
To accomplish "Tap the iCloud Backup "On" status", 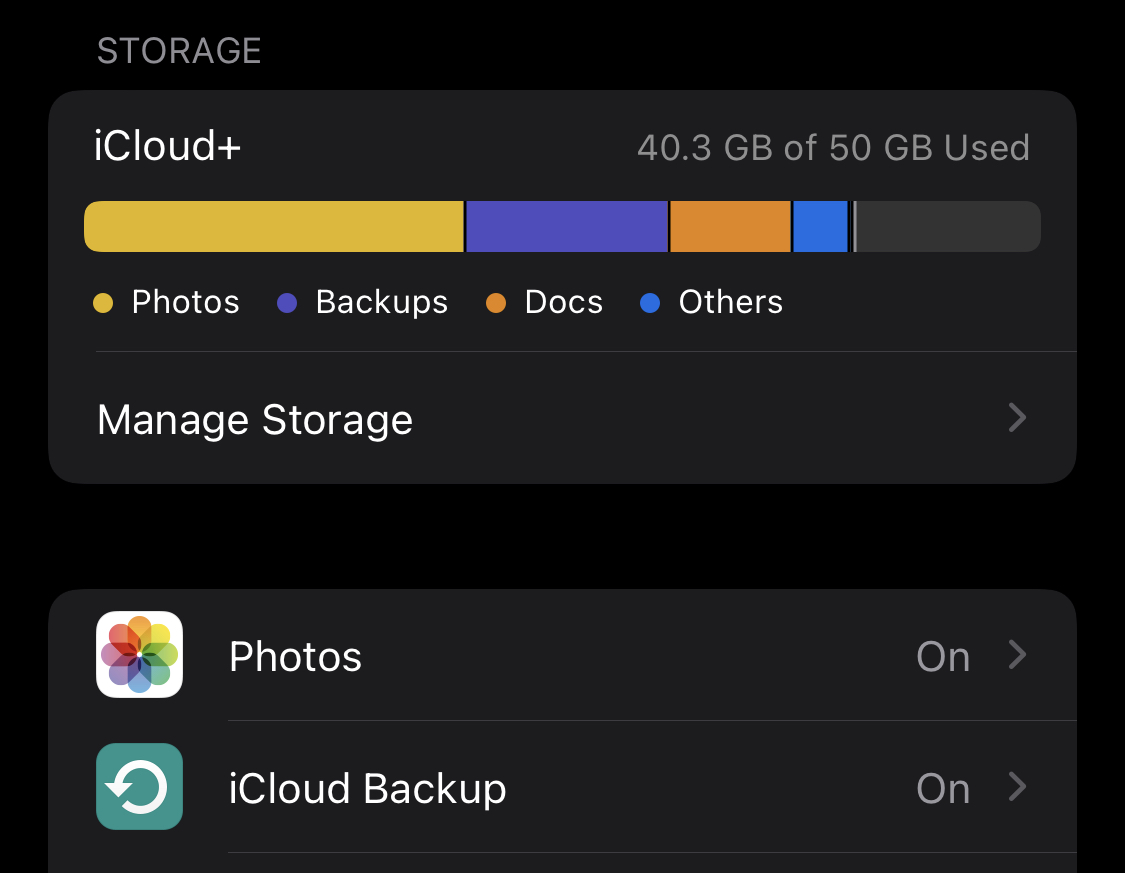I will tap(943, 789).
